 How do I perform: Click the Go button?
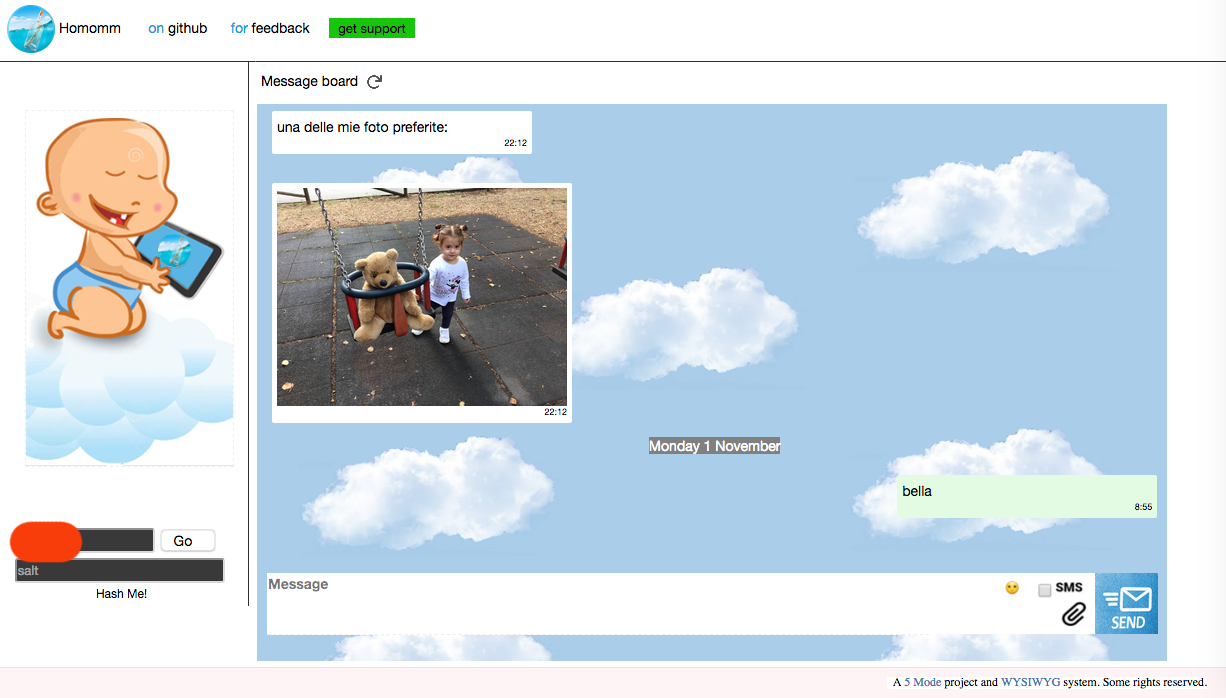click(x=187, y=540)
